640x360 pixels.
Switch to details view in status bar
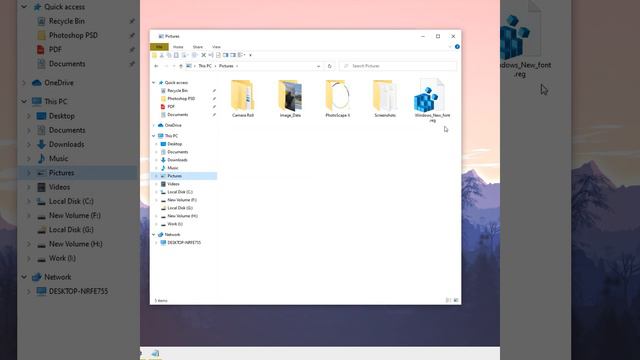(x=448, y=300)
